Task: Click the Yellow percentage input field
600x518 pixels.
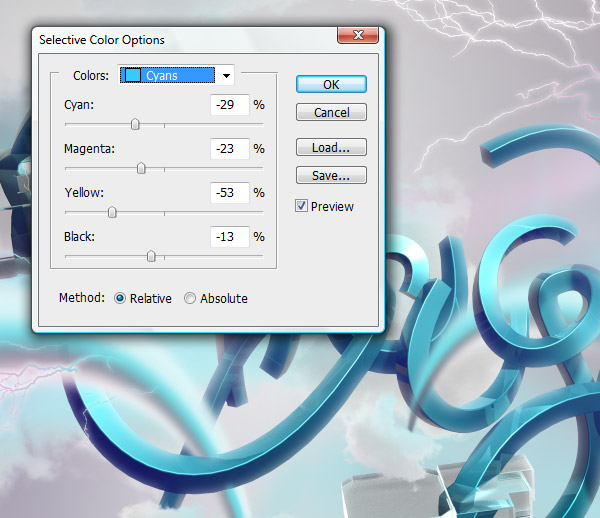Action: 230,193
